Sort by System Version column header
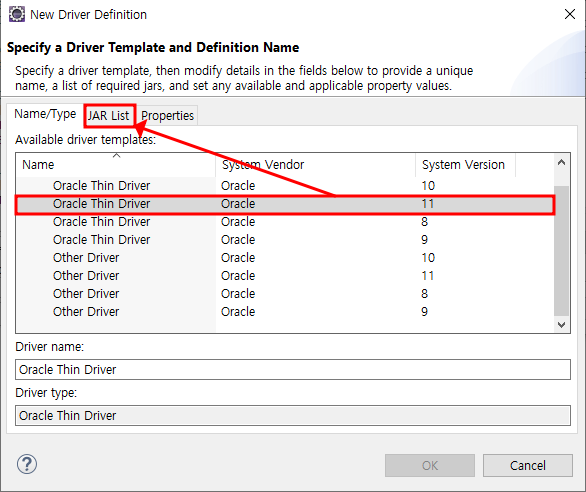This screenshot has height=492, width=586. 465,164
